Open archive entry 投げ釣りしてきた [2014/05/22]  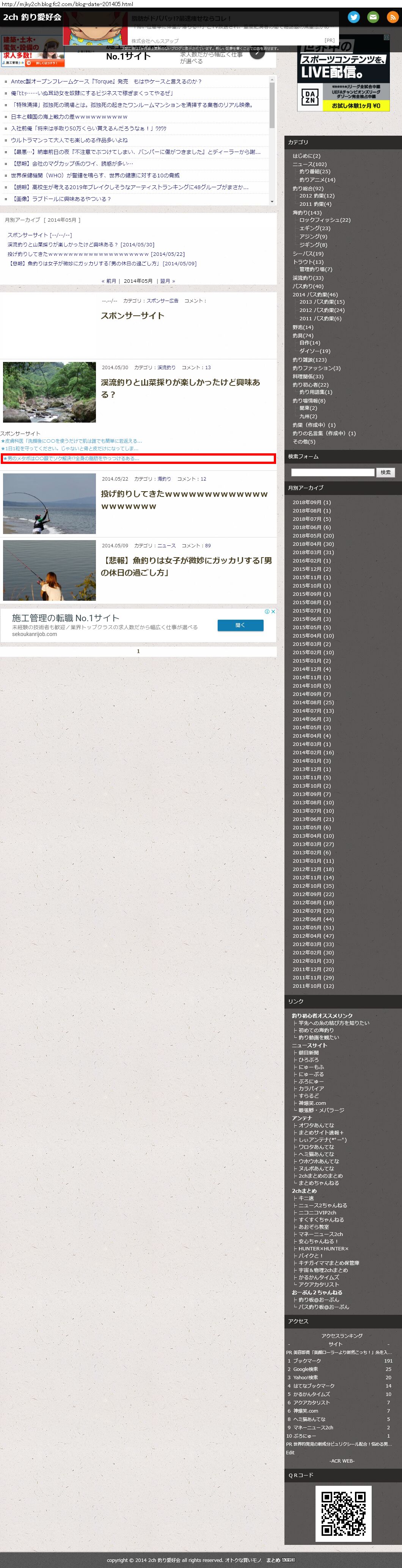tap(96, 254)
